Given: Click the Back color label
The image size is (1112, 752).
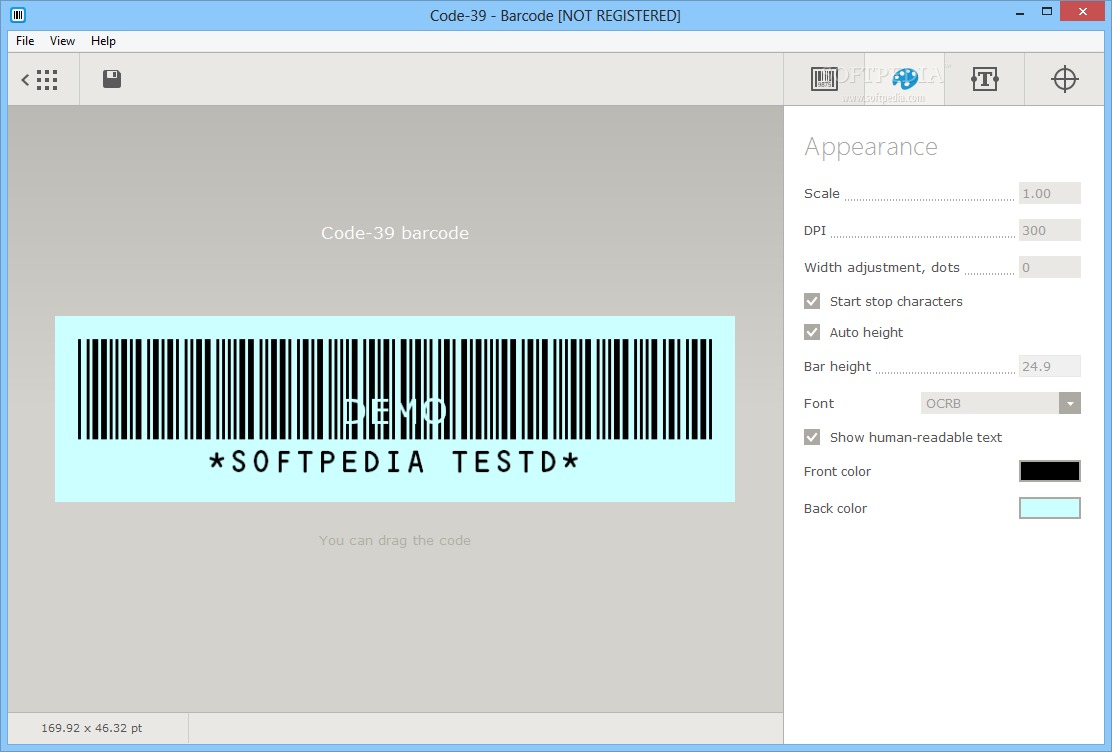Looking at the screenshot, I should (835, 508).
